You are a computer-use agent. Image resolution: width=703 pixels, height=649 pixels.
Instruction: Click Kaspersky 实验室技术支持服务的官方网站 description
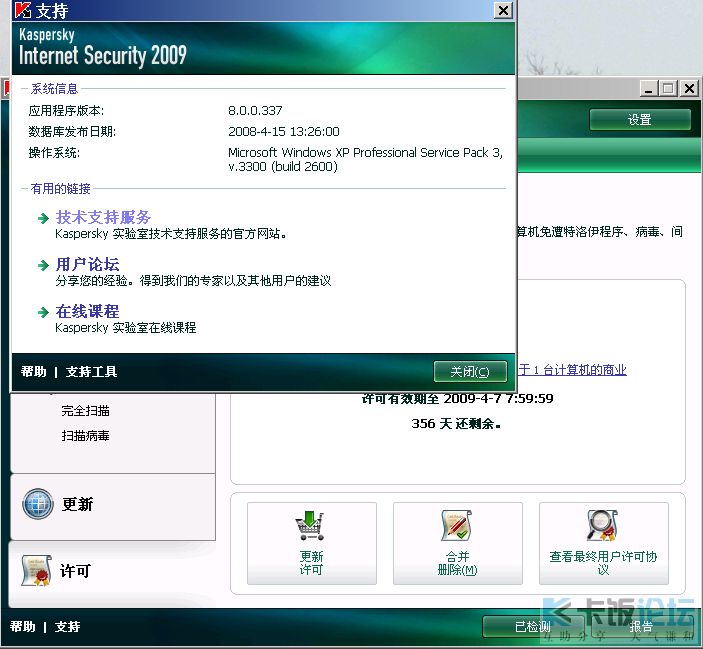point(171,234)
